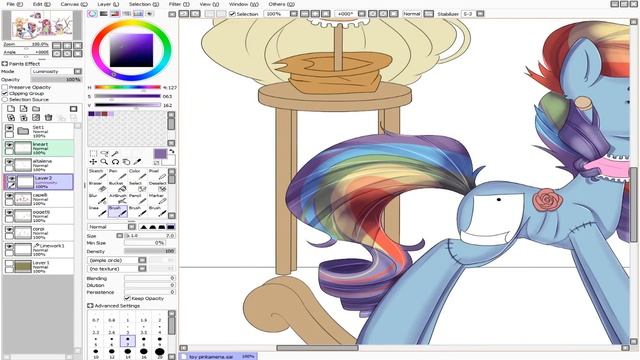This screenshot has height=360, width=640.
Task: Select the Zoom magnifier tool
Action: (104, 162)
